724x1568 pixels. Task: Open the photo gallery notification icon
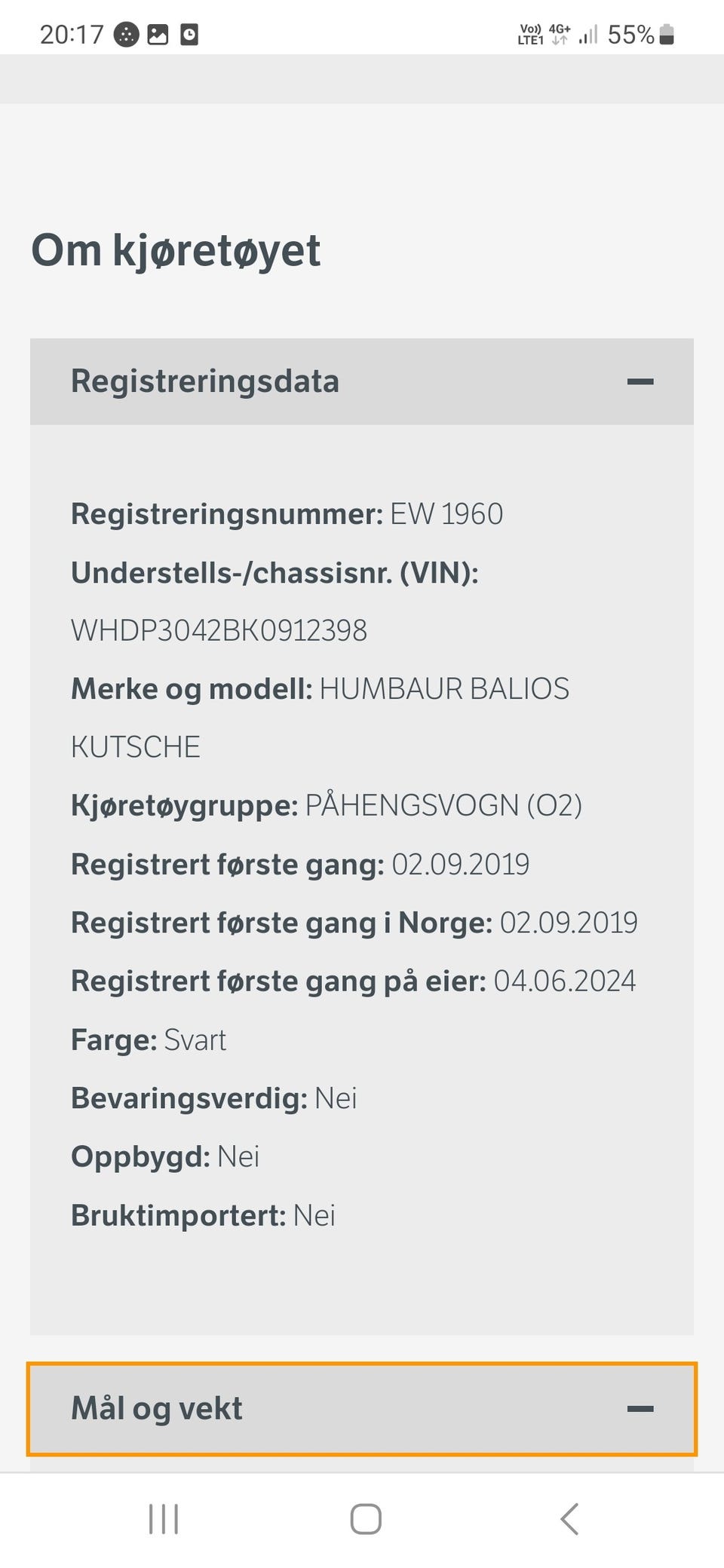[x=158, y=34]
